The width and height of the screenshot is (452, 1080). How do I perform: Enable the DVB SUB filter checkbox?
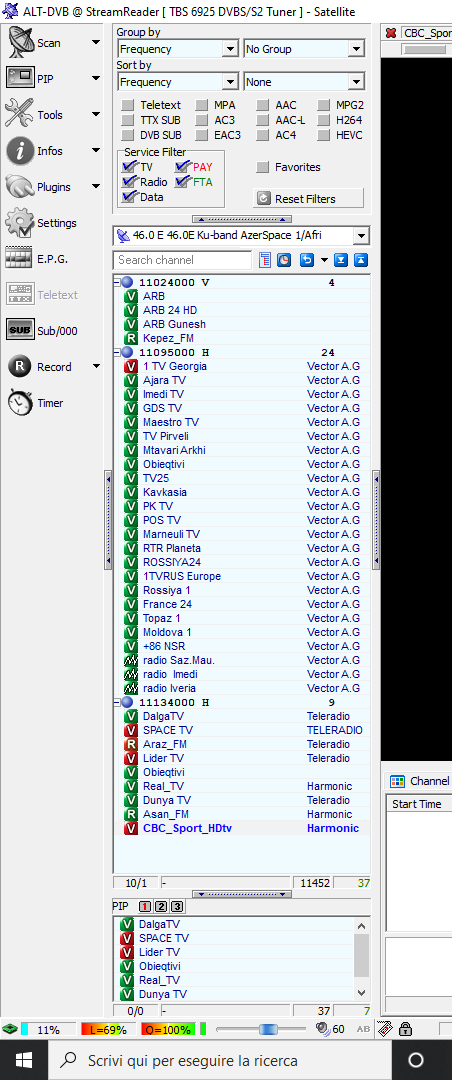coord(127,135)
